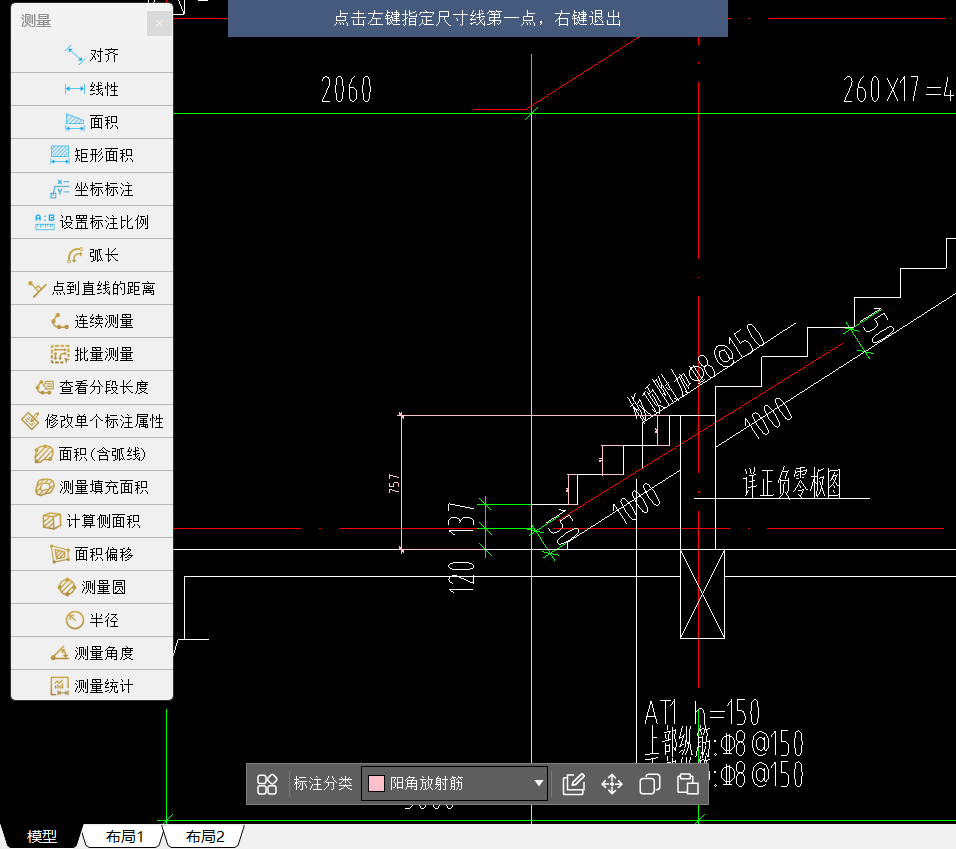Screen dimensions: 956x849
Task: Start 批量测量 batch measurement
Action: click(x=92, y=354)
